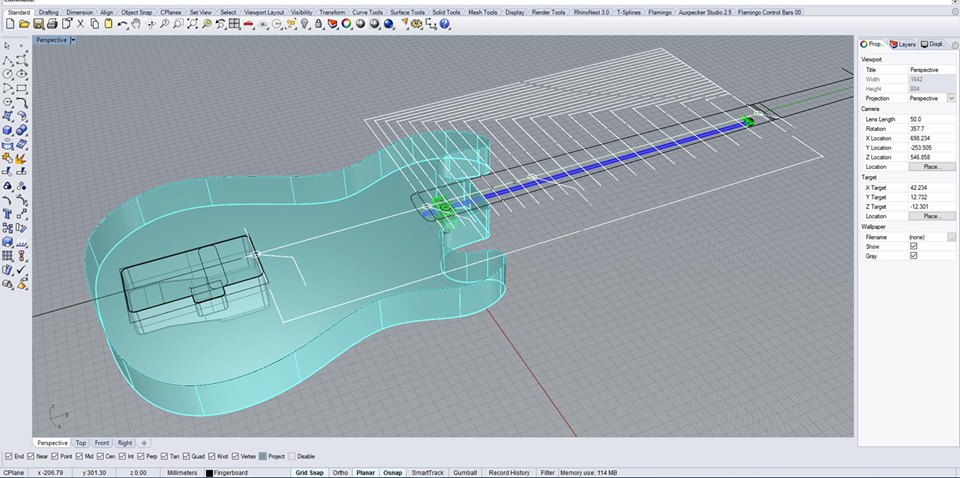The width and height of the screenshot is (960, 478).
Task: Click the Print icon in toolbar
Action: click(x=52, y=23)
